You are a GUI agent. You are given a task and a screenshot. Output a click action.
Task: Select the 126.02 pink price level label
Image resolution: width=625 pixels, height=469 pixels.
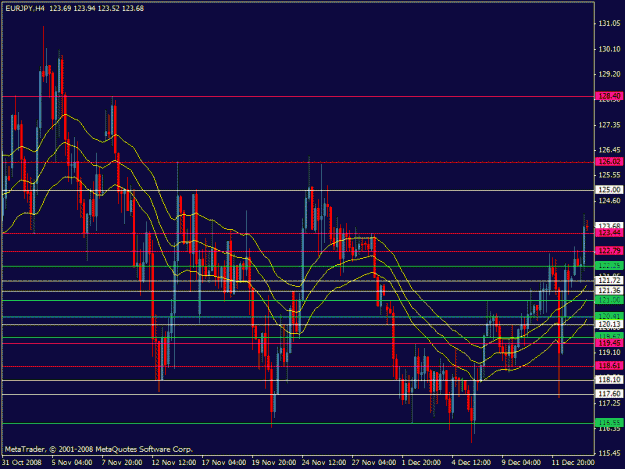pos(609,161)
